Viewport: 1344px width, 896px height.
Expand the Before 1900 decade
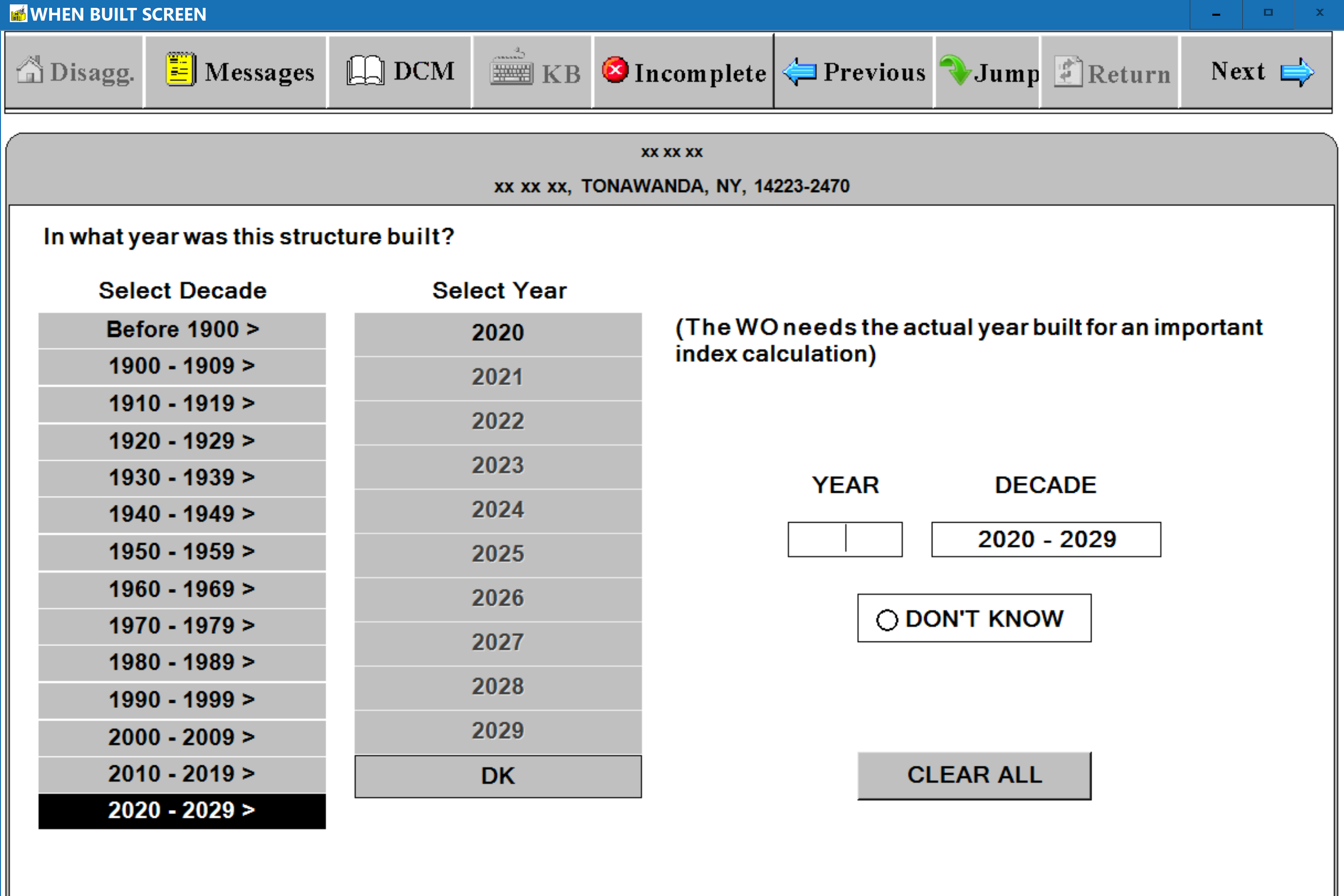pyautogui.click(x=182, y=330)
